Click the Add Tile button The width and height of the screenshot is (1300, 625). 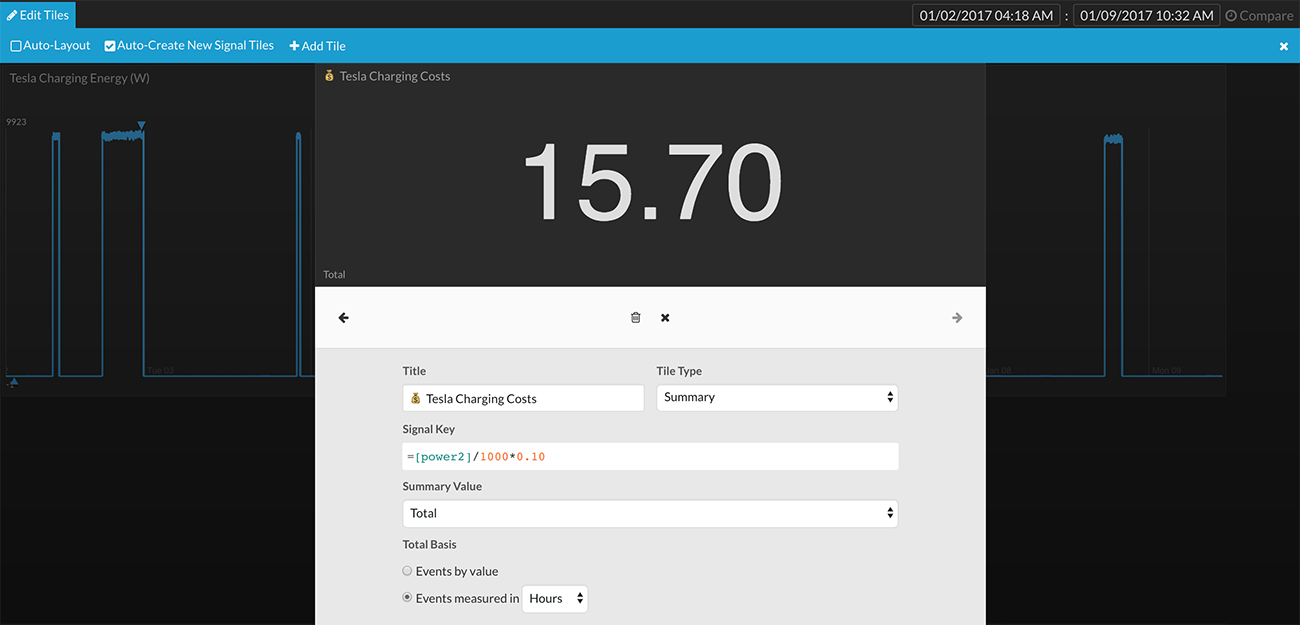click(318, 46)
